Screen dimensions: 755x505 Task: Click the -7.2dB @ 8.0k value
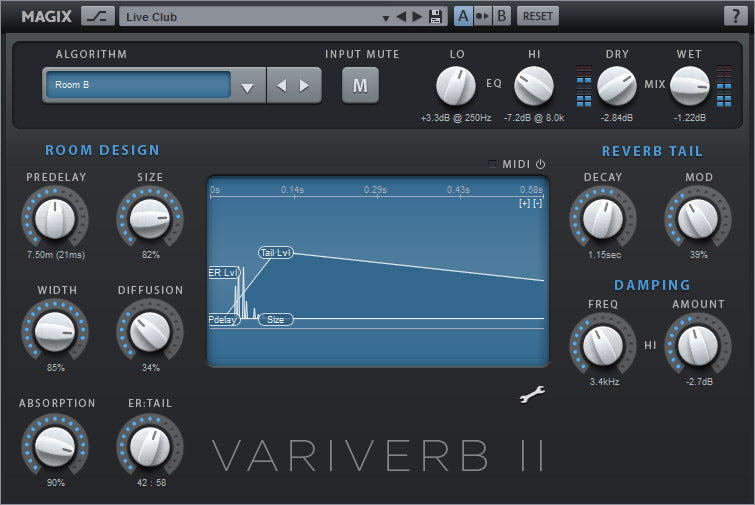point(534,117)
